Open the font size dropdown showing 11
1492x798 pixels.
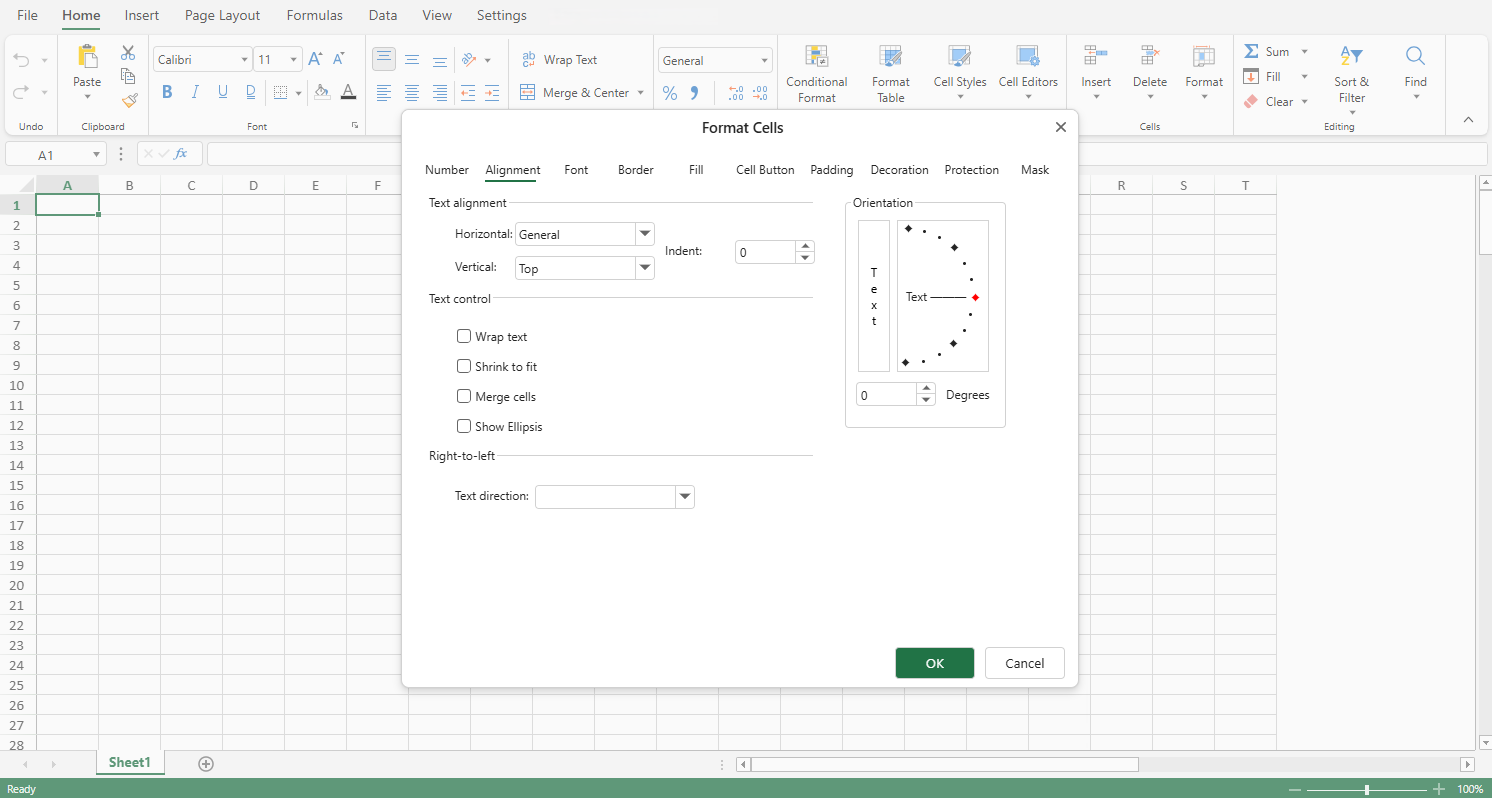click(x=294, y=60)
